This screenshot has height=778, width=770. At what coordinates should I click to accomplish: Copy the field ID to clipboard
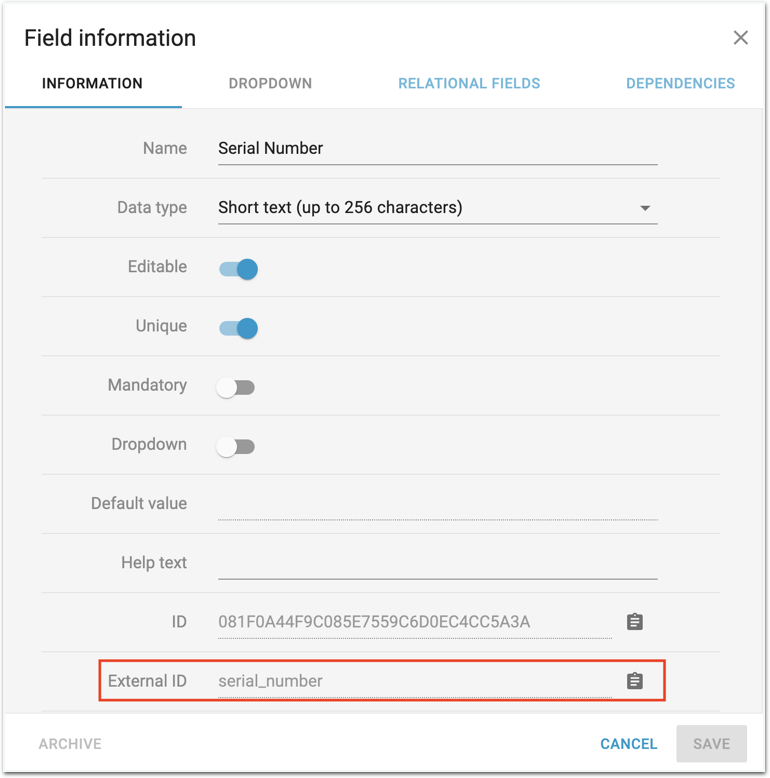(634, 622)
